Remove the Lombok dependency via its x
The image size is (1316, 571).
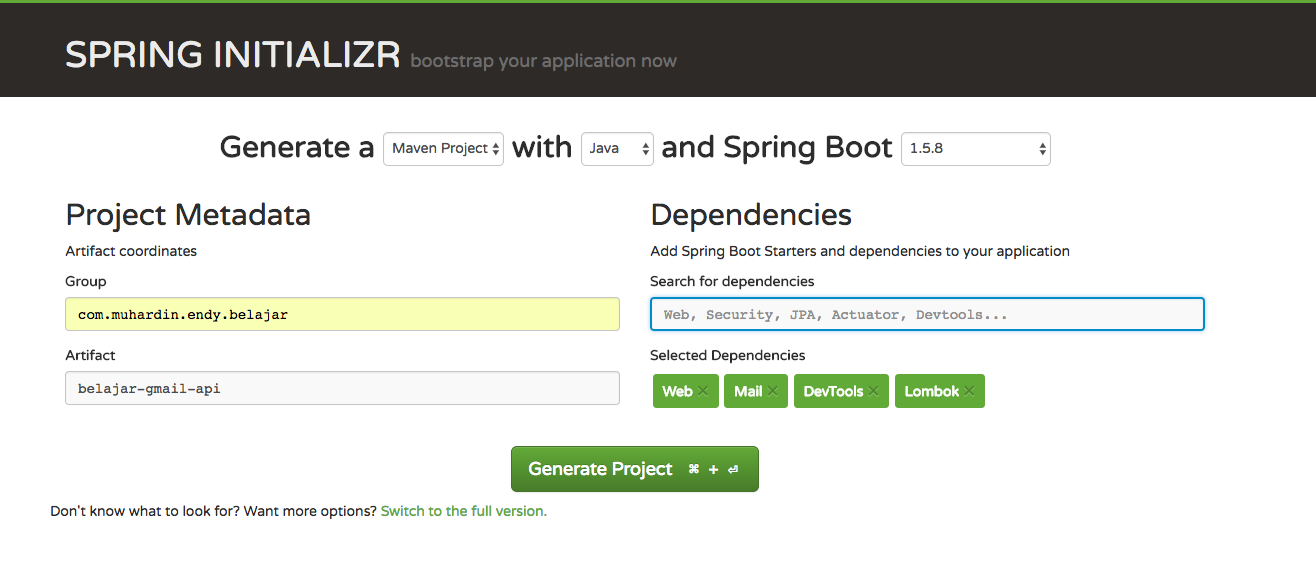coord(969,391)
